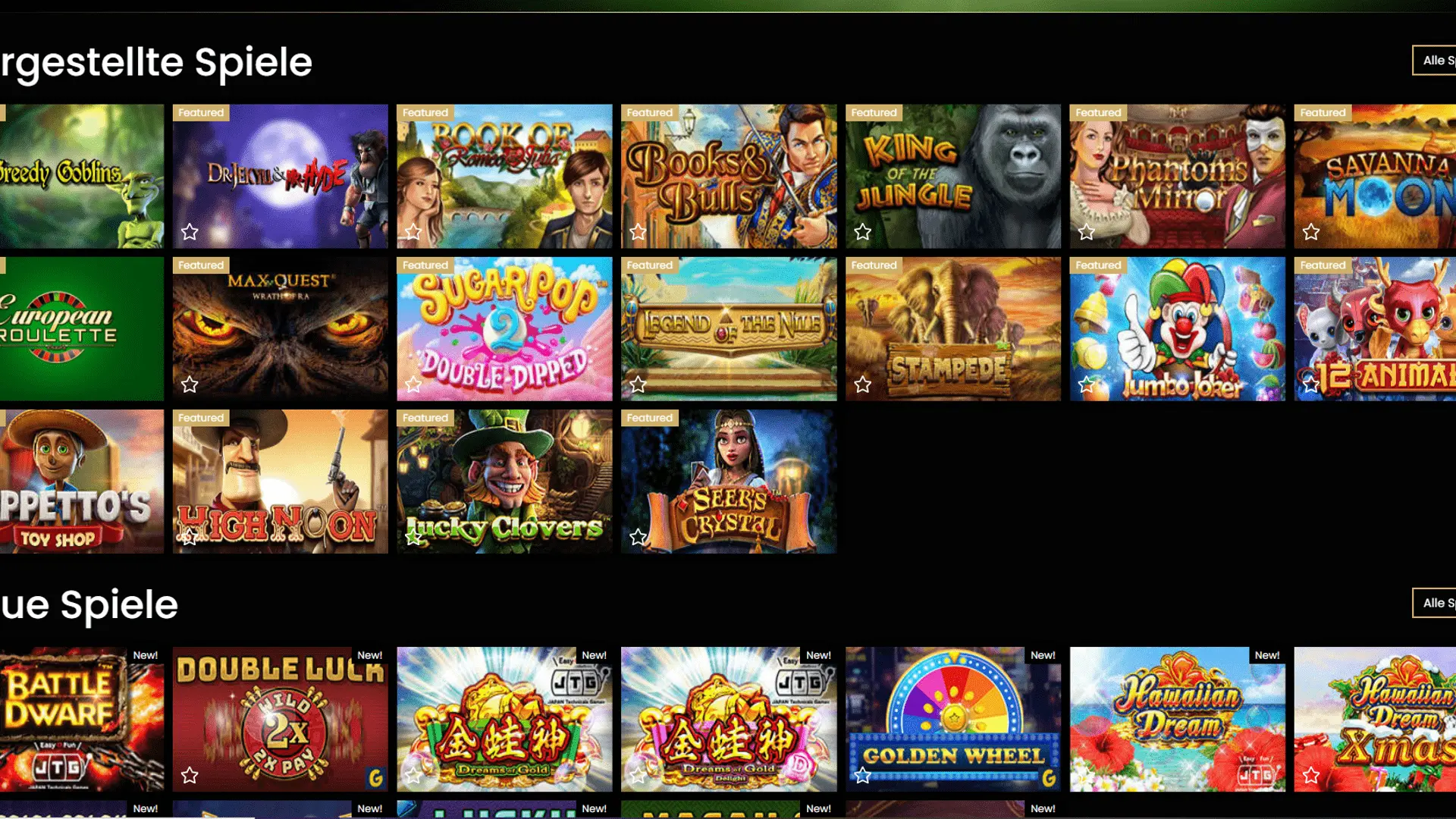Screen dimensions: 1456x819
Task: Click the star on Book of Romeo & Julia
Action: pos(413,232)
